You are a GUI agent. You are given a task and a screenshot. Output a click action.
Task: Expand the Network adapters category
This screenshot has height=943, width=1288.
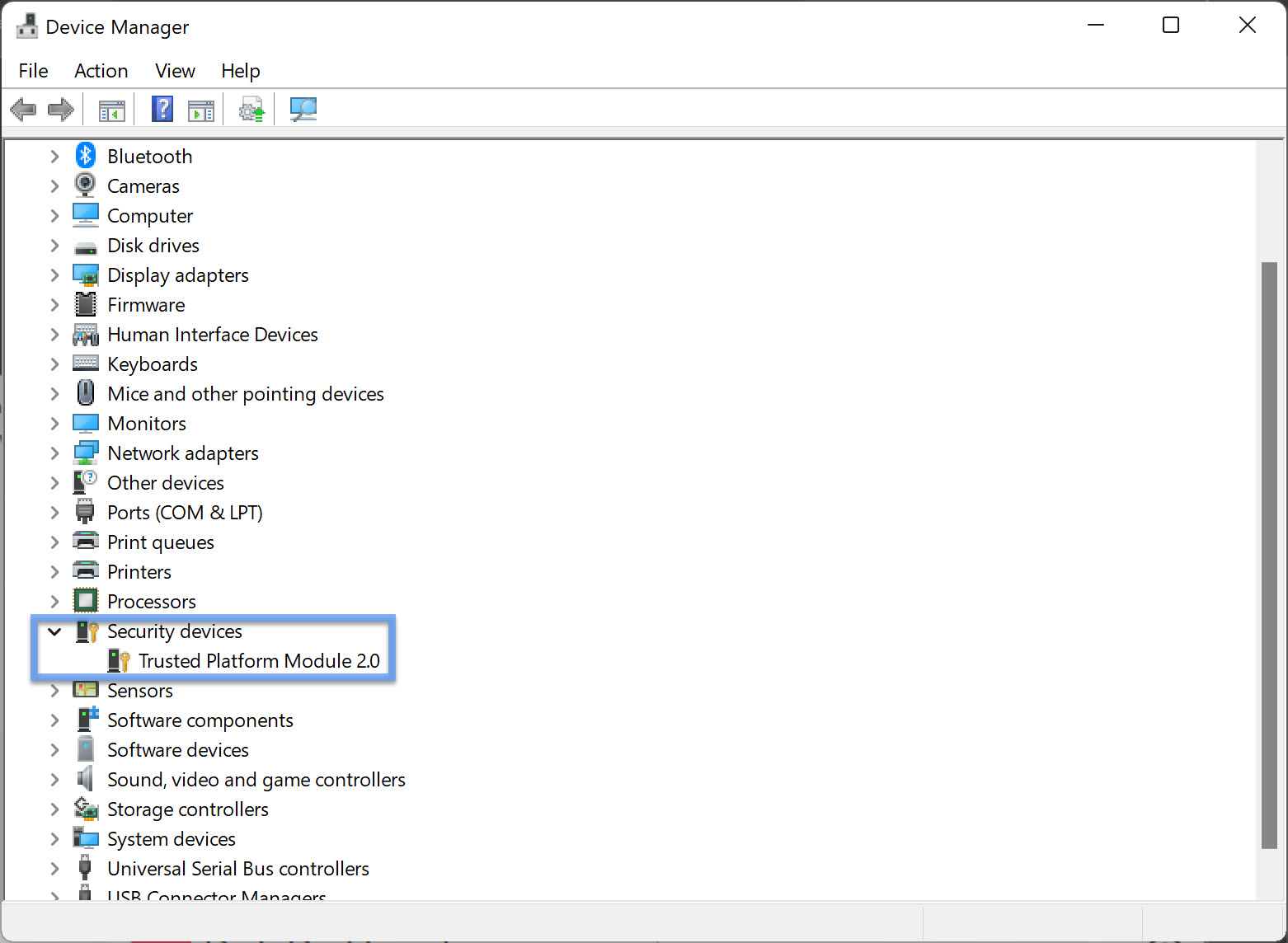coord(54,453)
